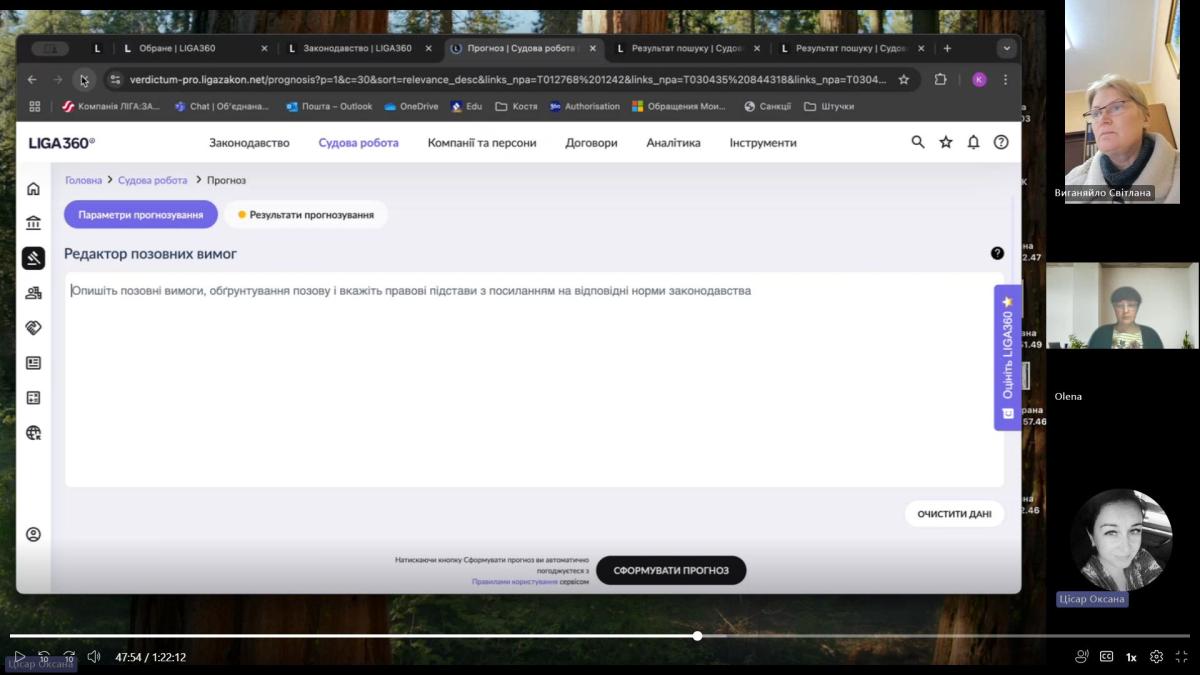The height and width of the screenshot is (675, 1200).
Task: Click the video progress bar handle
Action: [697, 636]
